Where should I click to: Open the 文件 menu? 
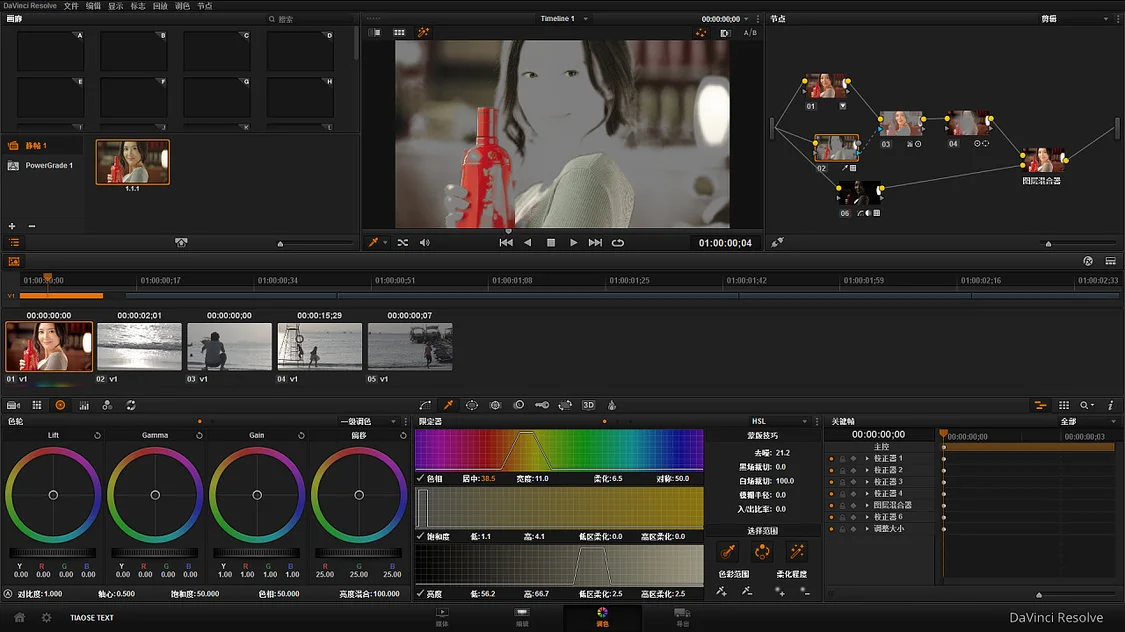tap(71, 6)
